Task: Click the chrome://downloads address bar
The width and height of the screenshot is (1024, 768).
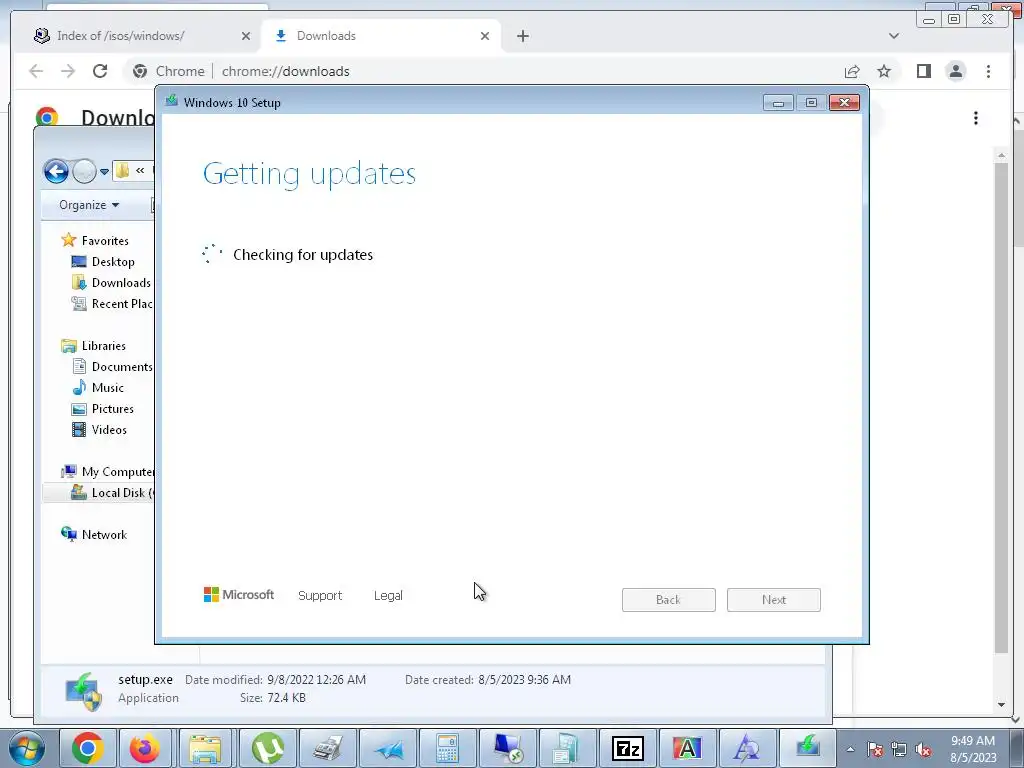Action: coord(481,71)
